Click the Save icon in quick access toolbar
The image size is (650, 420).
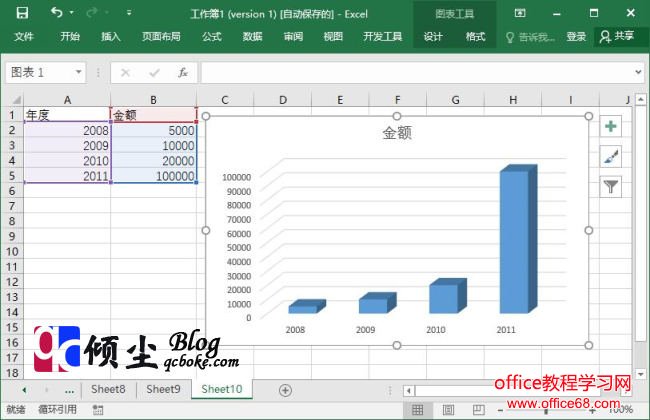click(22, 13)
